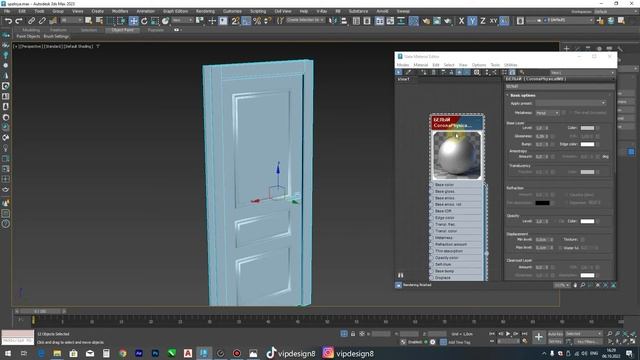Click the Mirror tool icon
This screenshot has width=640, height=360.
point(333,21)
